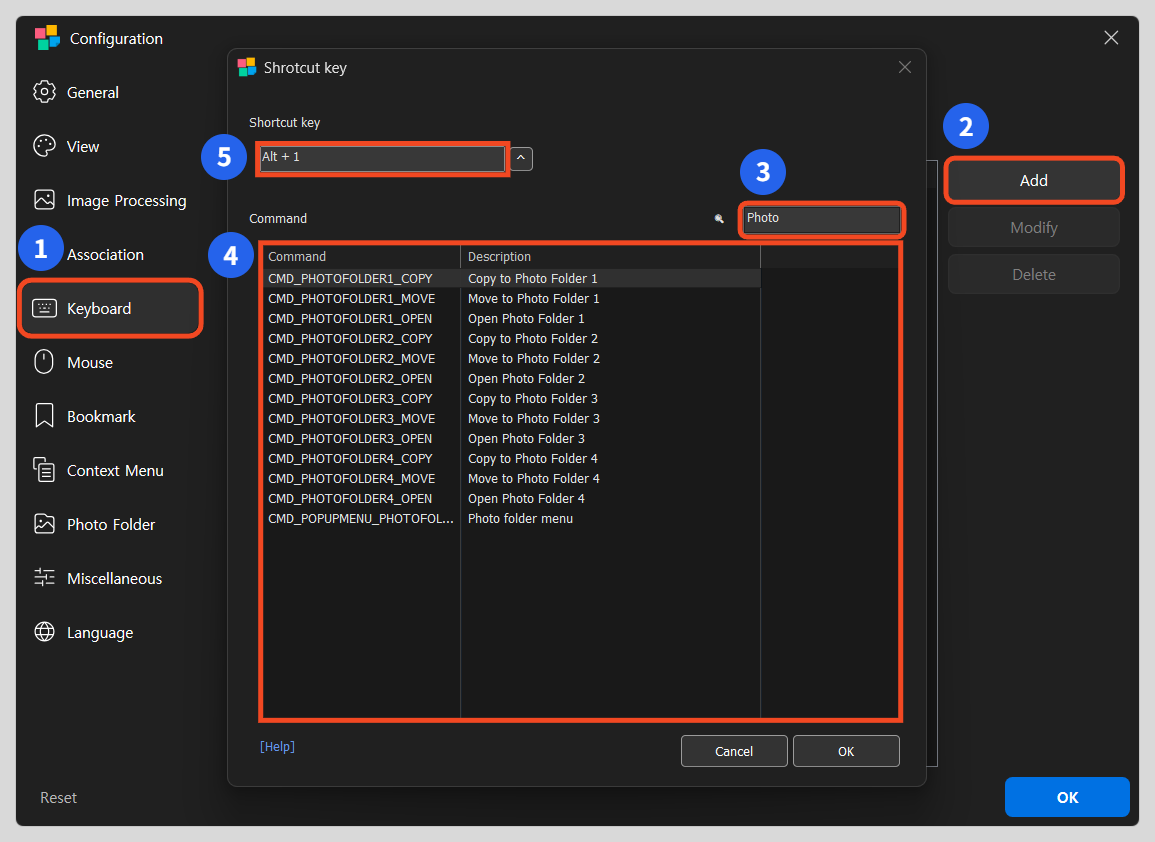Select the CMD_PHOTOFOLDER1_OPEN row
The width and height of the screenshot is (1155, 842).
(x=511, y=318)
